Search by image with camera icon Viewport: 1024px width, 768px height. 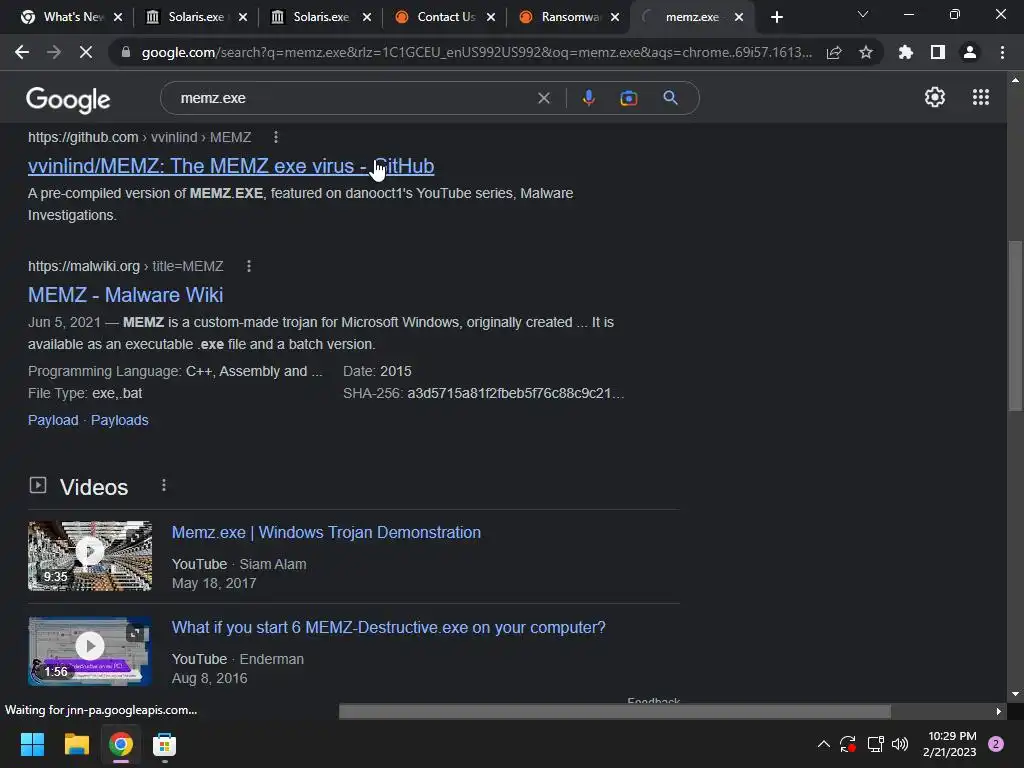point(628,98)
